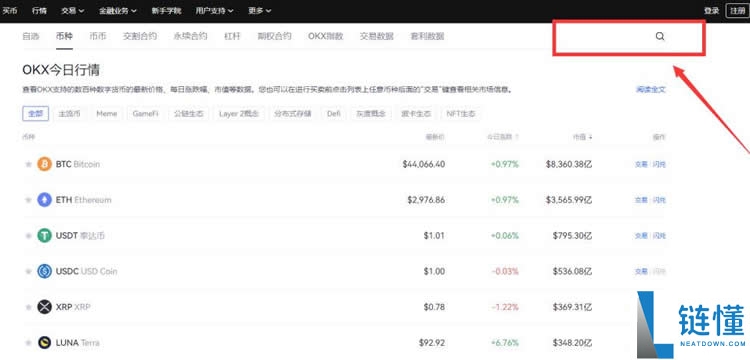The height and width of the screenshot is (360, 750).
Task: Filter by 主流币 category
Action: (x=69, y=114)
